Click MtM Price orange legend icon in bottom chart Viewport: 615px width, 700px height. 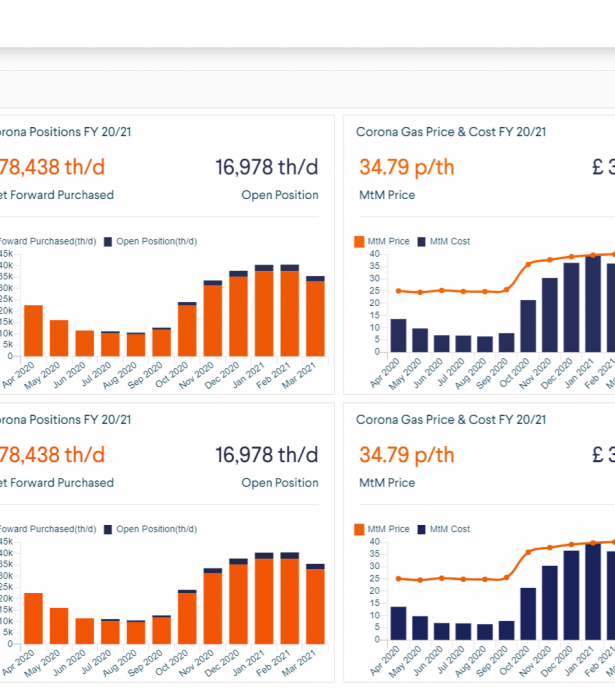pos(360,530)
